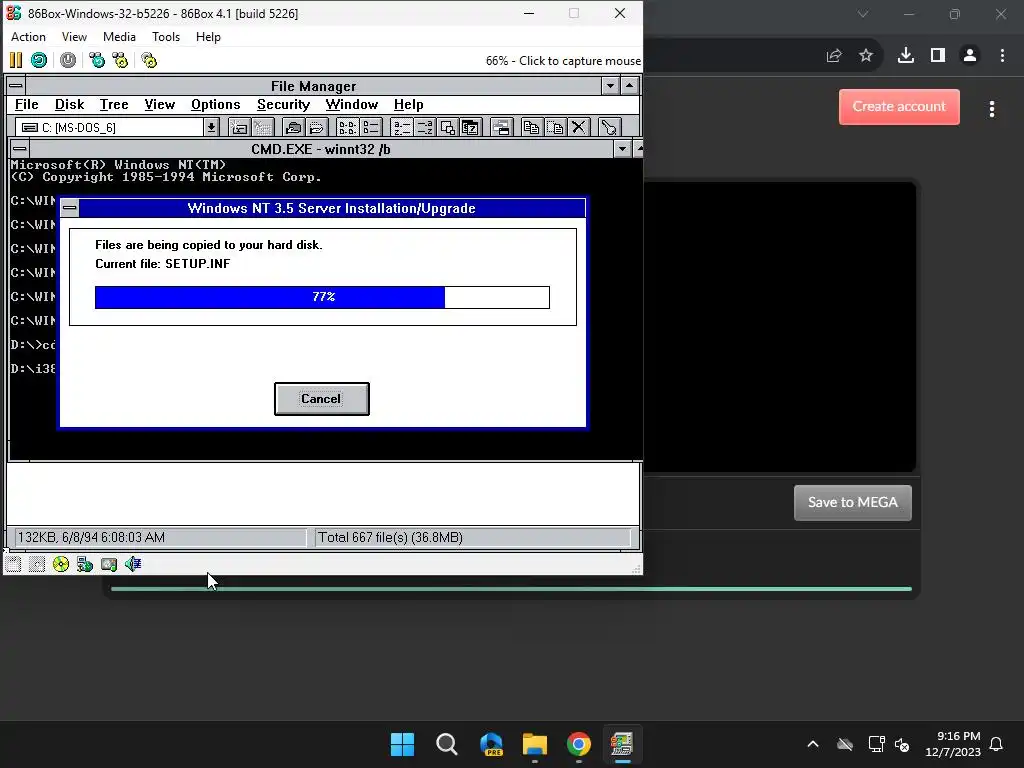
Task: Open File Manager's Options menu
Action: click(216, 104)
